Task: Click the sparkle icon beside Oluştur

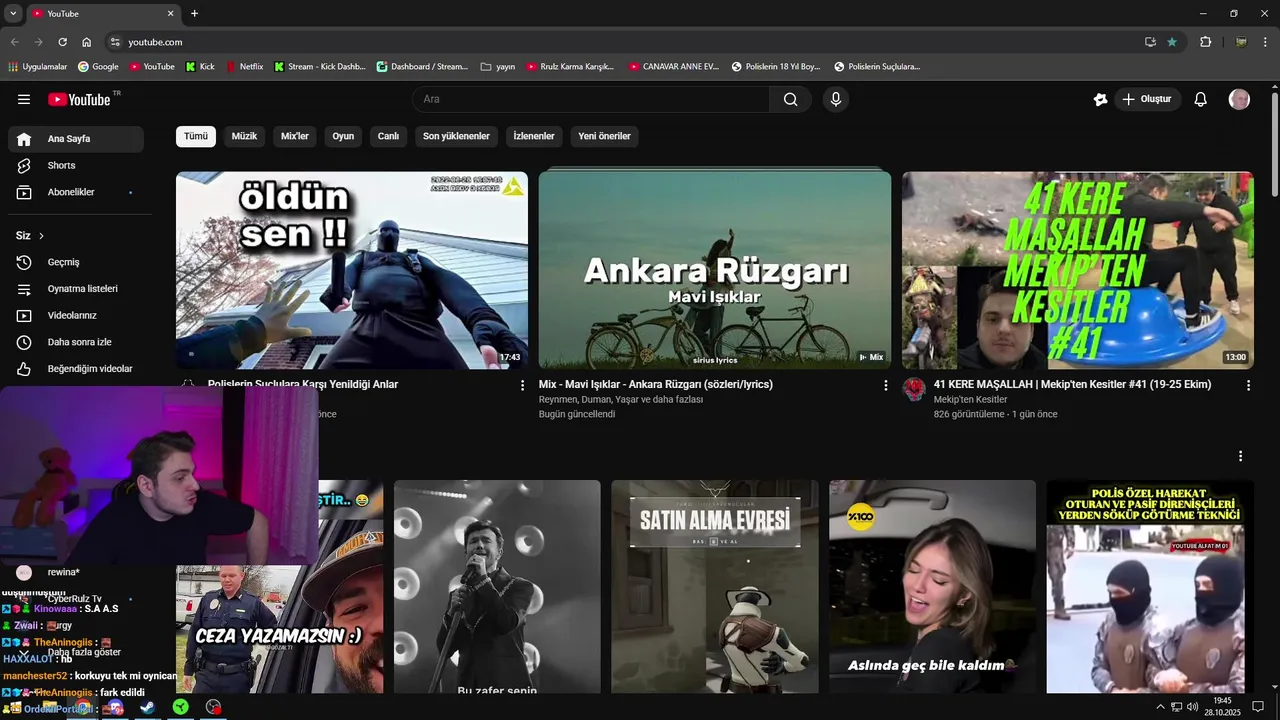Action: pos(1101,99)
